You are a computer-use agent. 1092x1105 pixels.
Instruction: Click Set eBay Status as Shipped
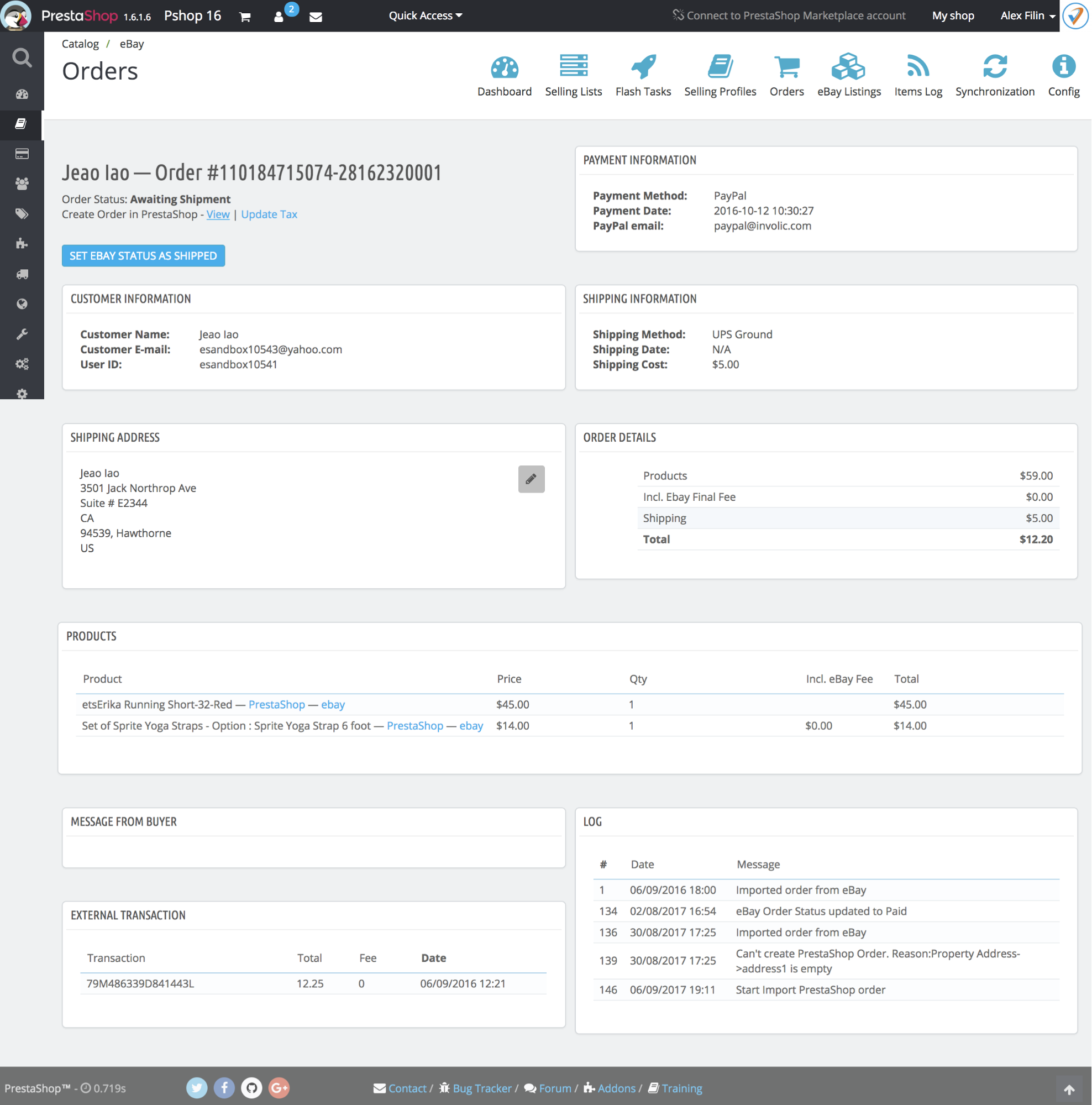(143, 255)
